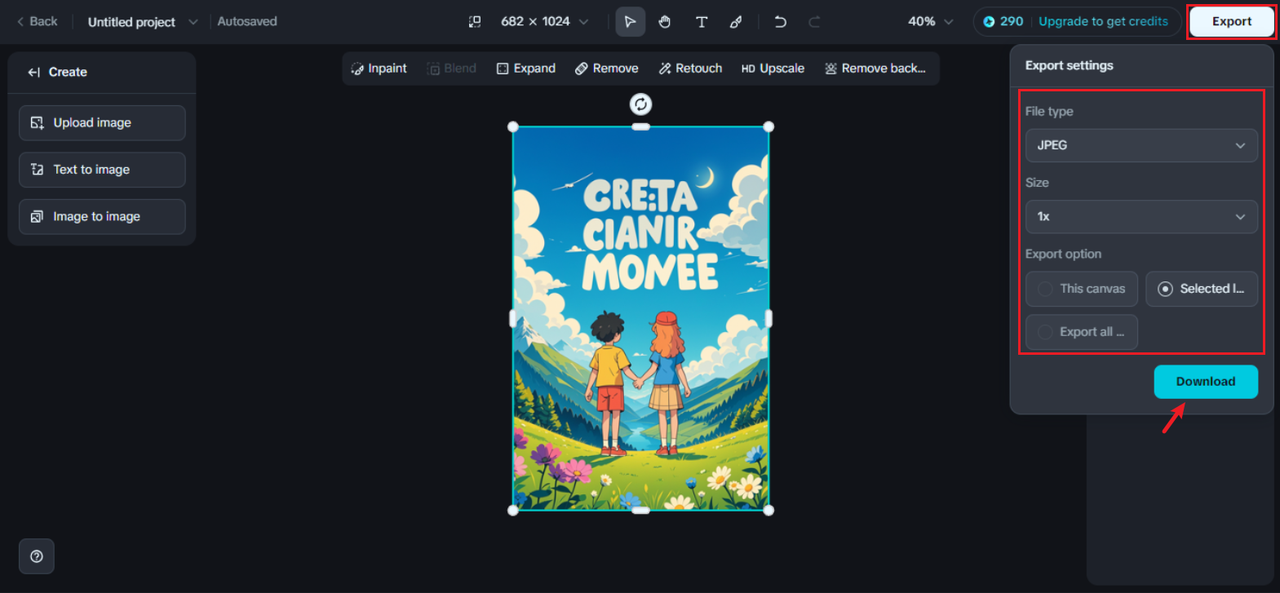Click the bottom-right corner resize handle
This screenshot has width=1280, height=593.
pos(769,510)
